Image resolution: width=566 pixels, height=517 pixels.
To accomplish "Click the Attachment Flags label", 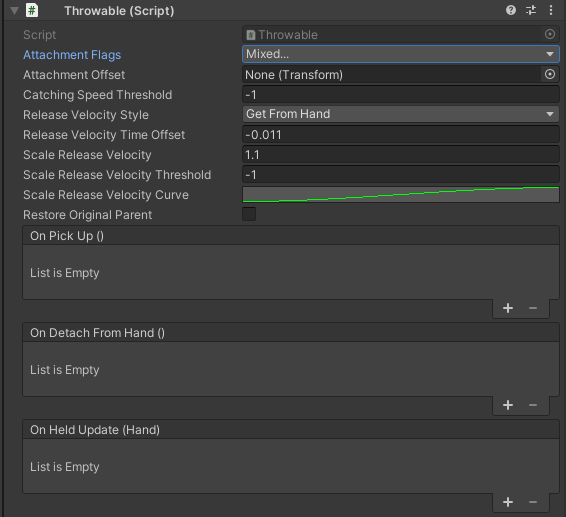I will [72, 55].
